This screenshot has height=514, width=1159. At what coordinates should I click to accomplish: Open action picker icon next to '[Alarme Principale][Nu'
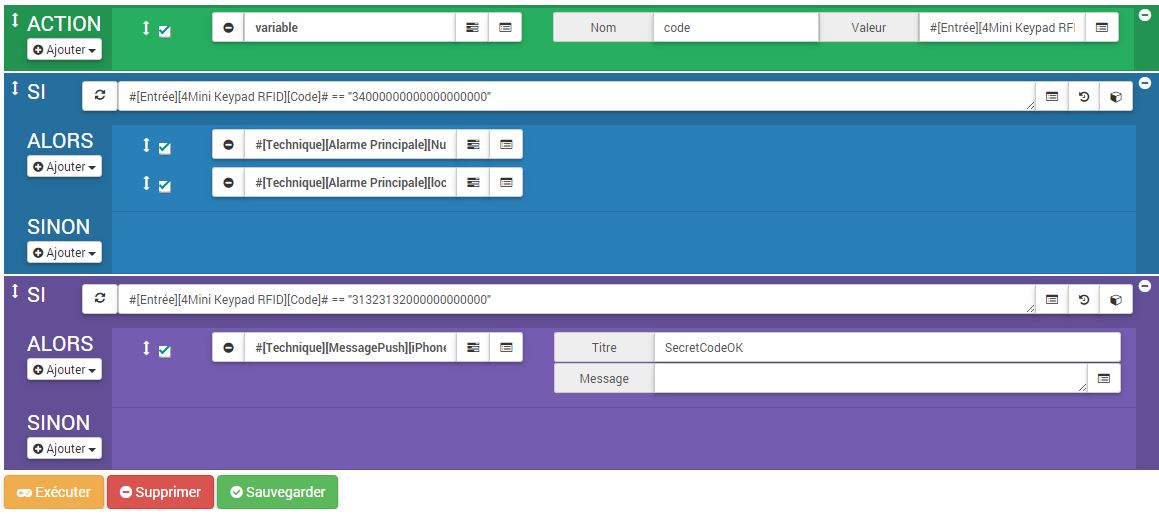tap(473, 144)
